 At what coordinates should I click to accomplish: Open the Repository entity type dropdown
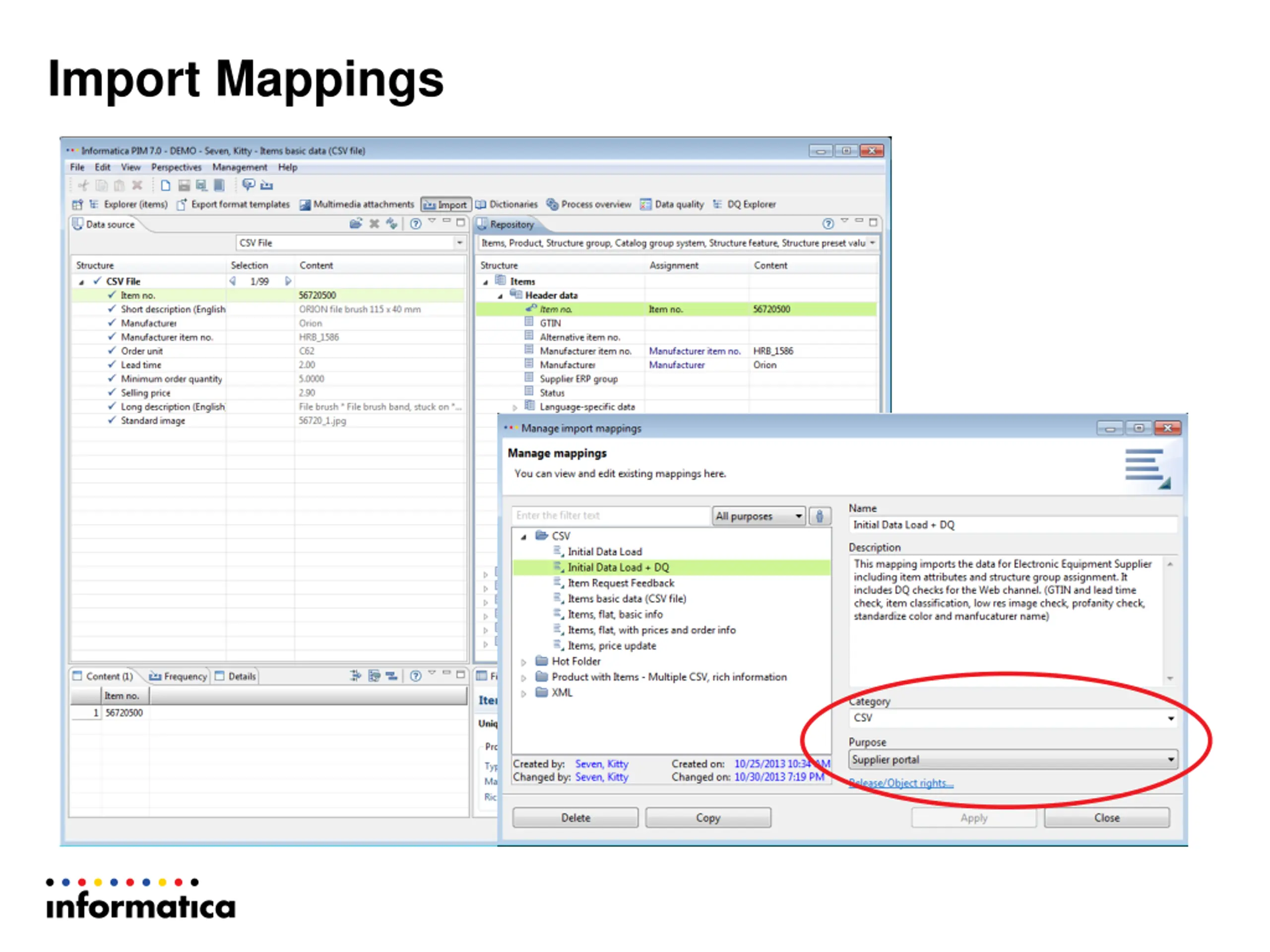[x=873, y=243]
